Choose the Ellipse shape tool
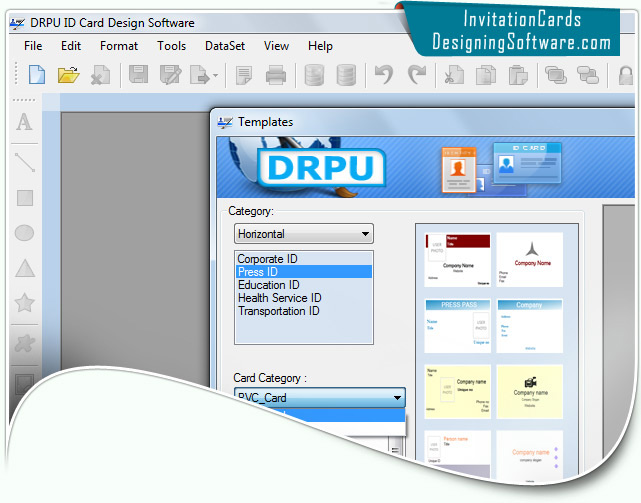This screenshot has height=503, width=641. coord(24,233)
